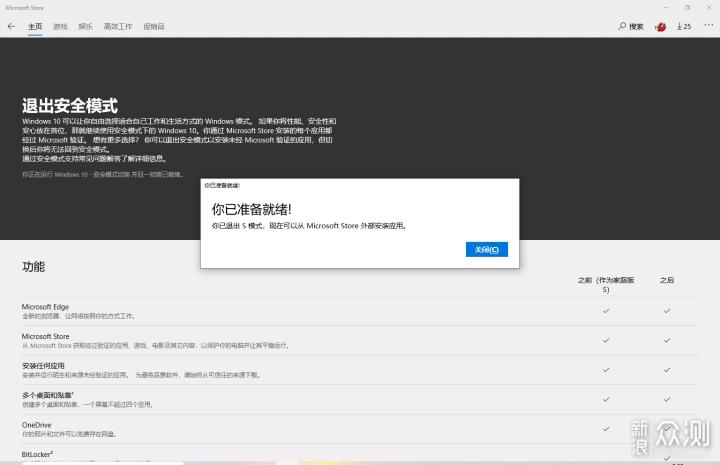The height and width of the screenshot is (465, 720).
Task: Open the 主页 tab
Action: (35, 26)
